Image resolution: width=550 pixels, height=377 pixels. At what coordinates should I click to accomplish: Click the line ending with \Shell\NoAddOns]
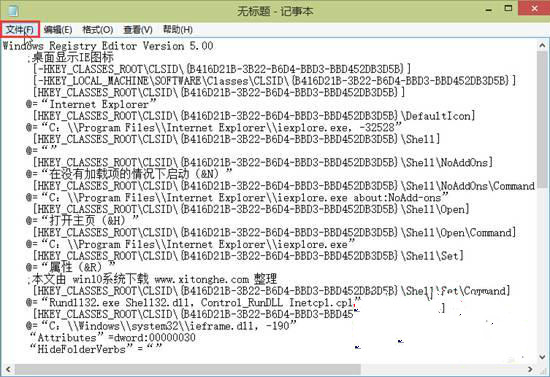[x=263, y=162]
